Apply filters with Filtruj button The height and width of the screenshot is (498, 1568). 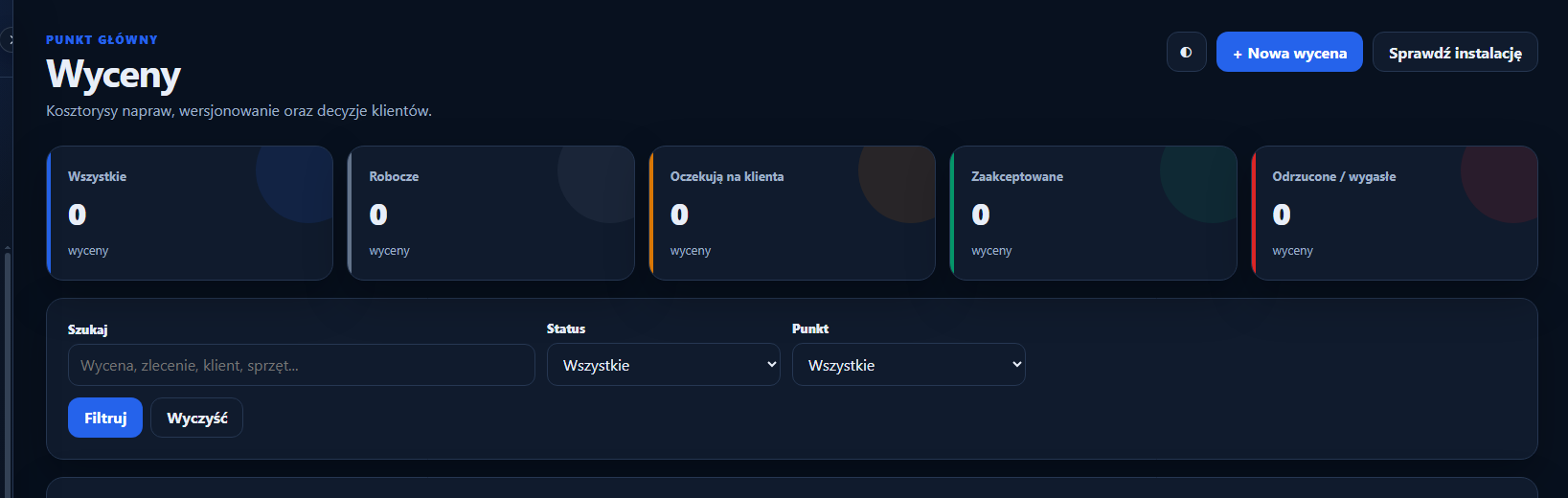[x=105, y=418]
